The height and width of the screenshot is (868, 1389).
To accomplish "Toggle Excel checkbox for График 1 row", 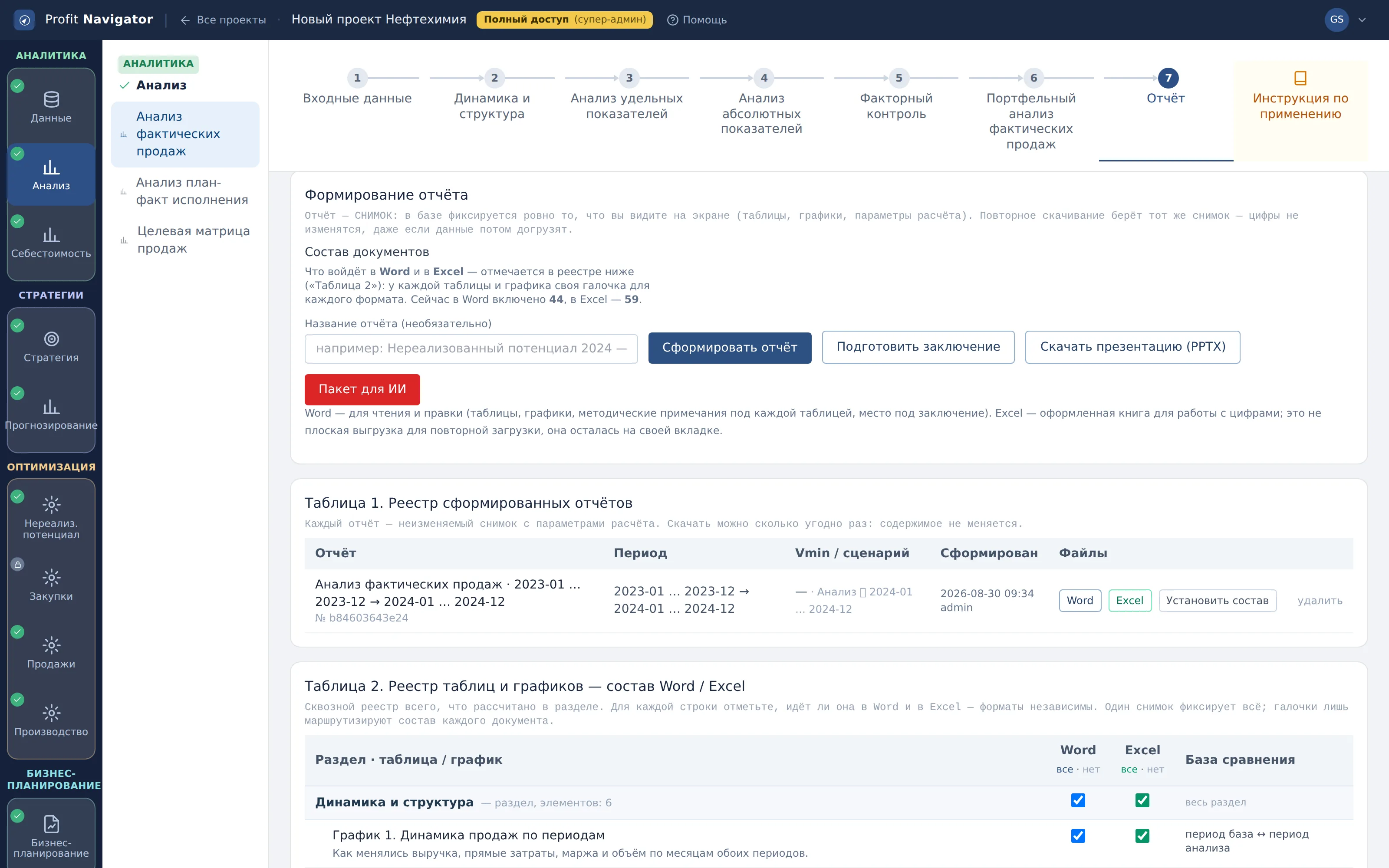I will 1142,836.
